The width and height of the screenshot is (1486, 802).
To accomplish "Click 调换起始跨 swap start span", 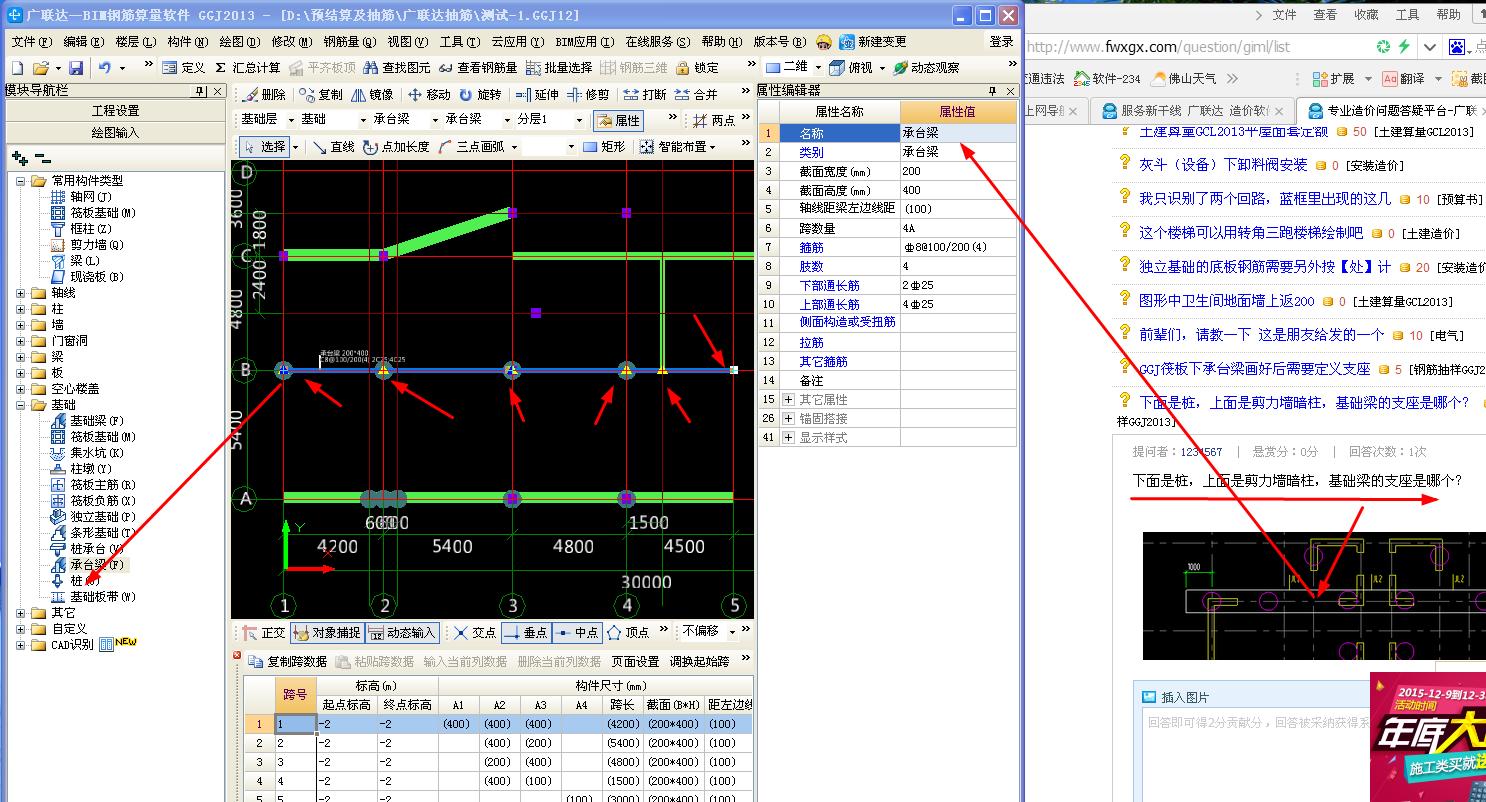I will pos(700,661).
